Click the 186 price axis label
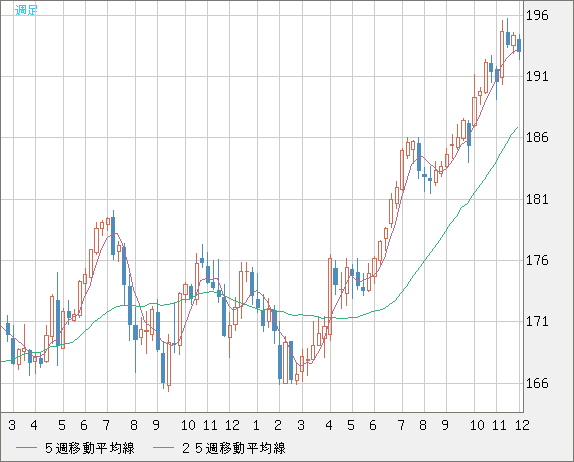Image resolution: width=574 pixels, height=462 pixels. [537, 138]
